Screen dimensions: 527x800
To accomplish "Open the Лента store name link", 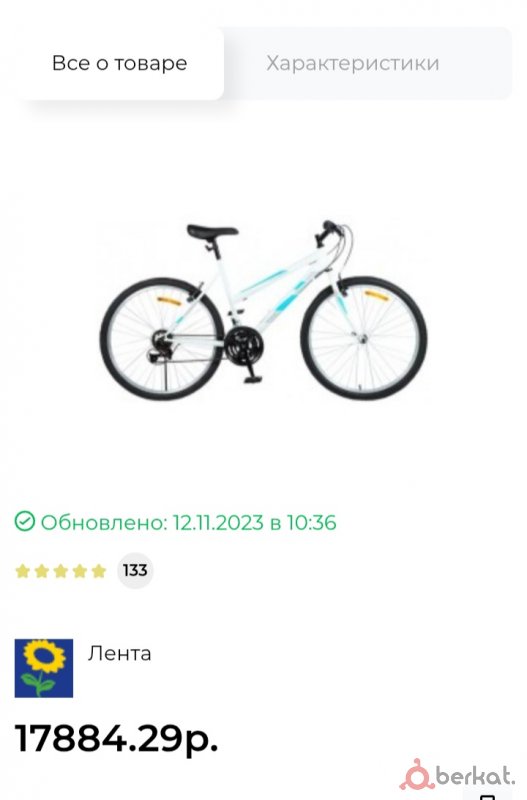I will click(119, 654).
